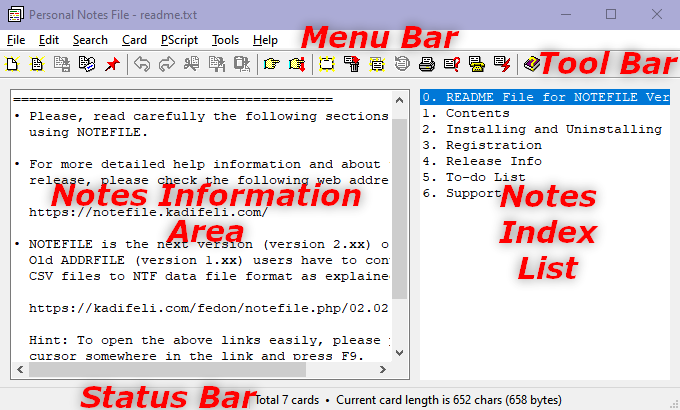
Task: Open the PScript menu
Action: point(179,40)
